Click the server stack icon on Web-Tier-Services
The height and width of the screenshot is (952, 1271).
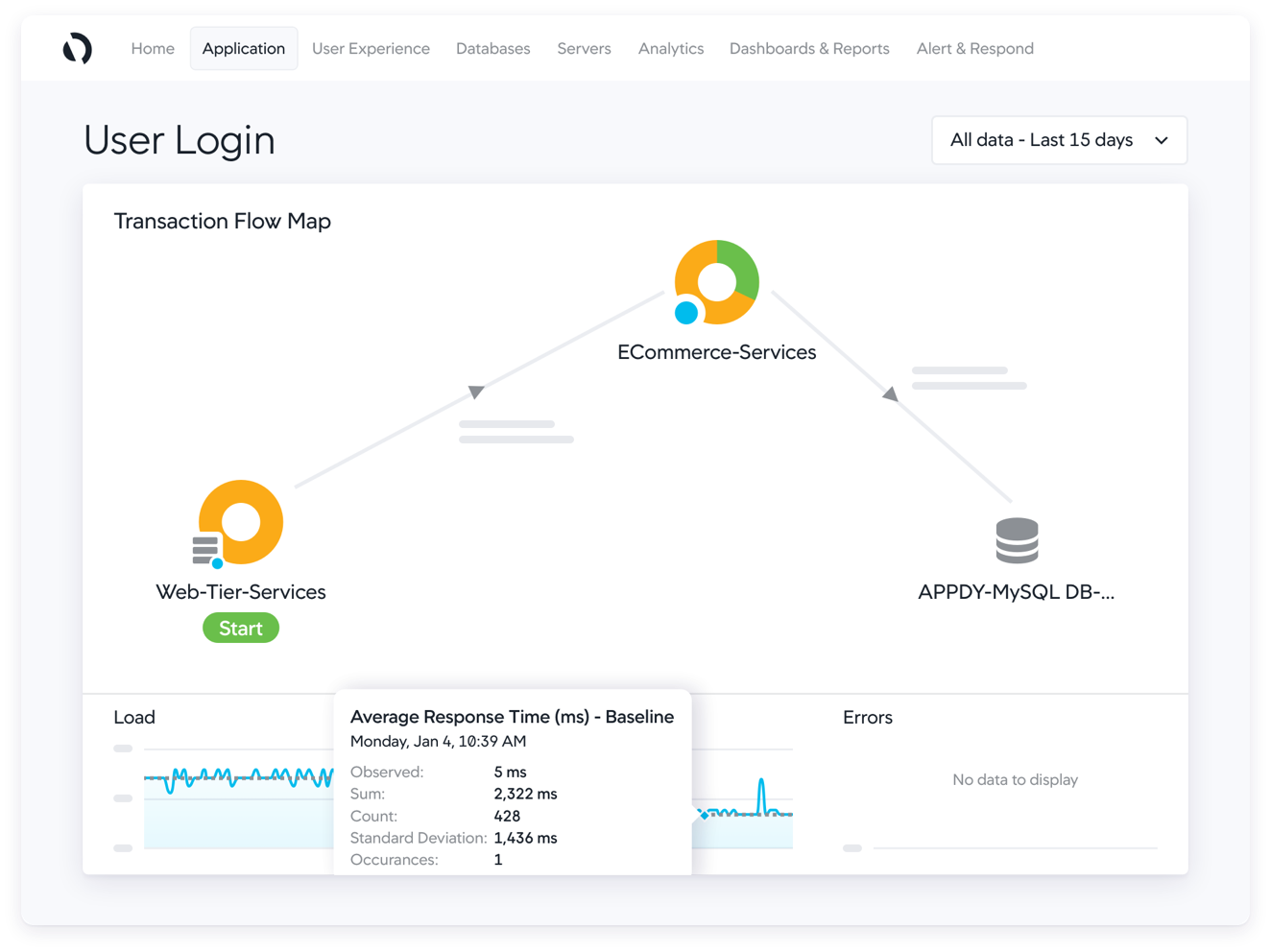click(x=204, y=550)
